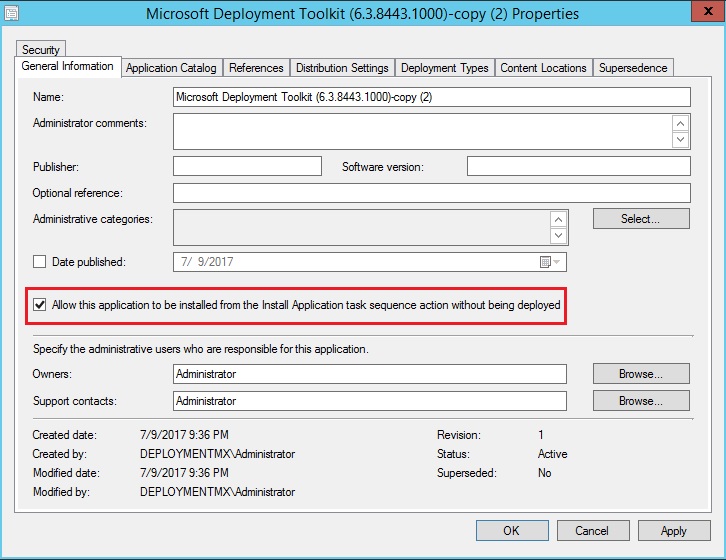Screen dimensions: 726x560
Task: Browse for Support contacts
Action: coord(640,401)
